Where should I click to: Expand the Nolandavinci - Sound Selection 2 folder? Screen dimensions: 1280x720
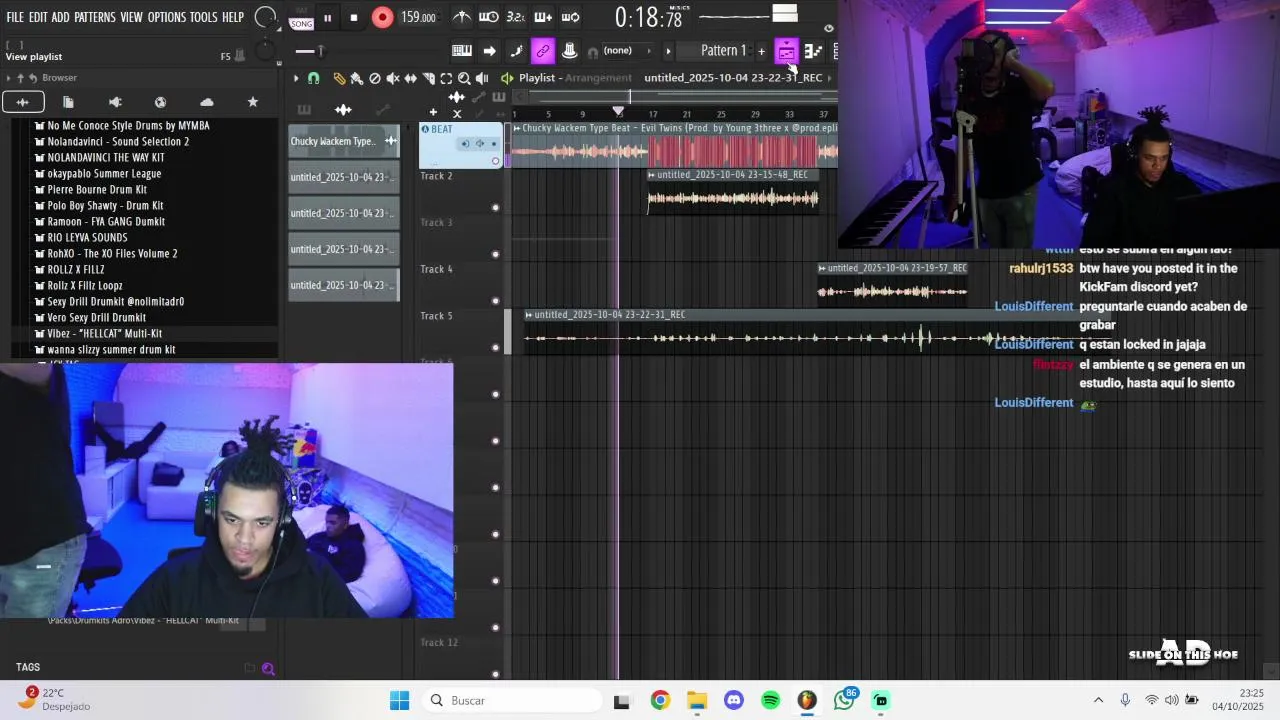[x=118, y=142]
